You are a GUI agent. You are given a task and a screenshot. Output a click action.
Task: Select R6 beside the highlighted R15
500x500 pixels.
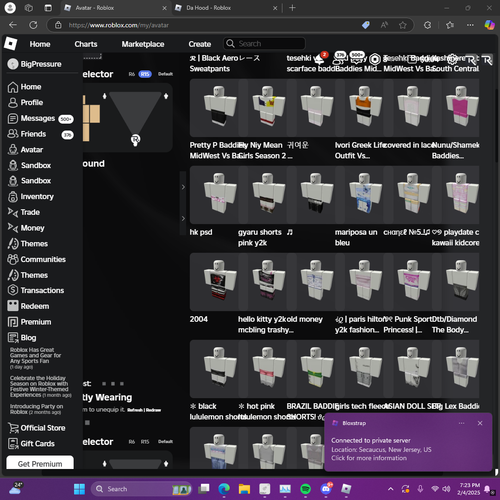coord(132,74)
